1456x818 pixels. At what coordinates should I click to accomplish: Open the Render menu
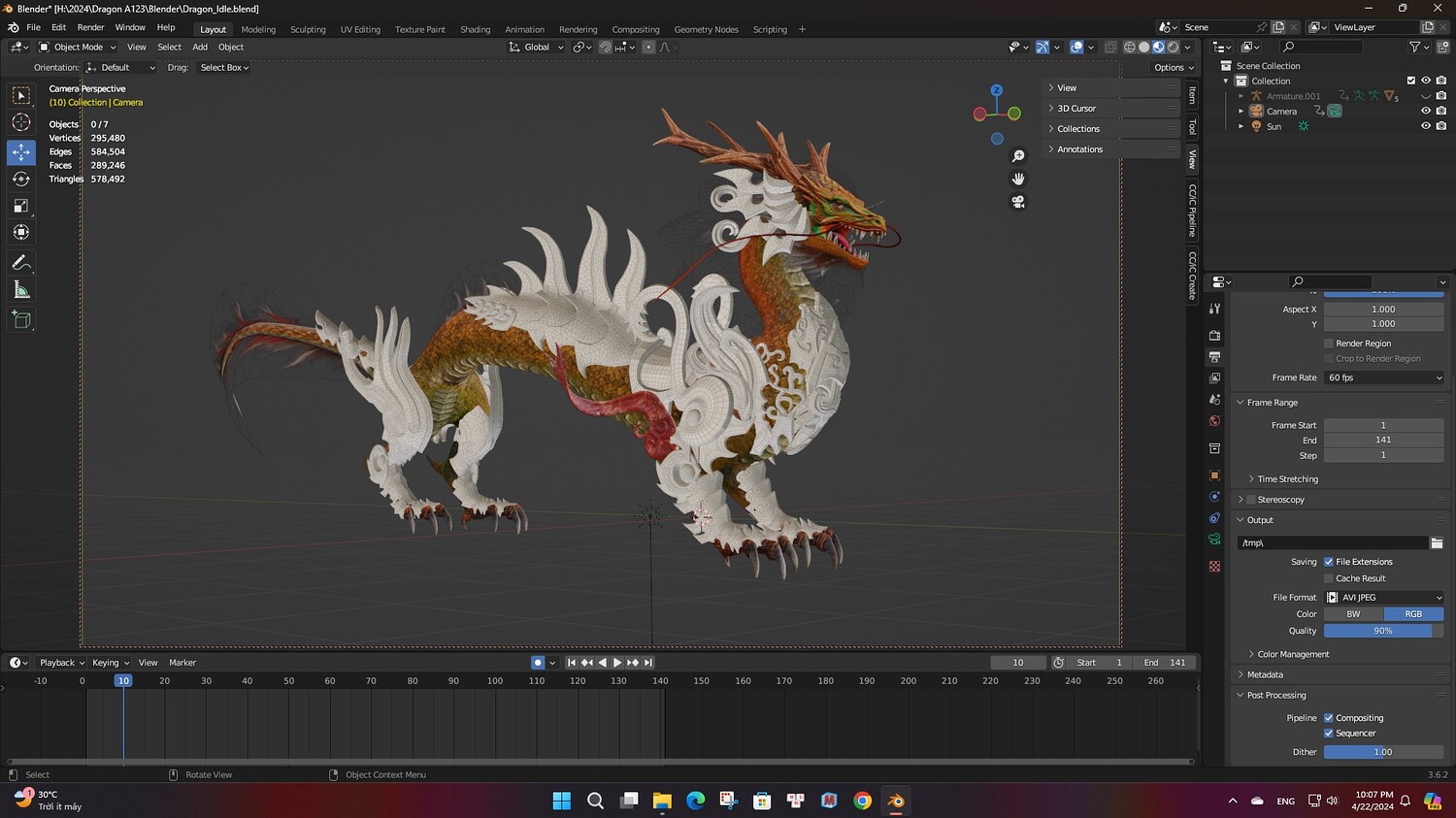coord(90,27)
